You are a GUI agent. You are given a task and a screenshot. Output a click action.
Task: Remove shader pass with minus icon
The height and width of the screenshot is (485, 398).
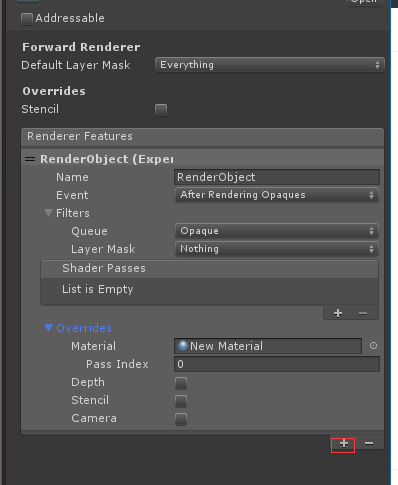point(363,313)
